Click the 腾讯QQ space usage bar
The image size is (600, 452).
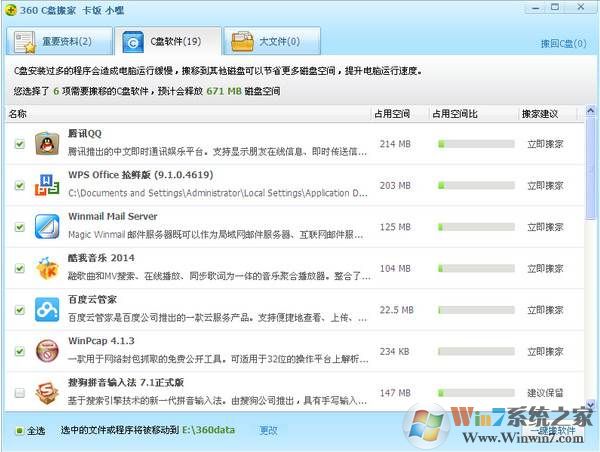(x=476, y=144)
